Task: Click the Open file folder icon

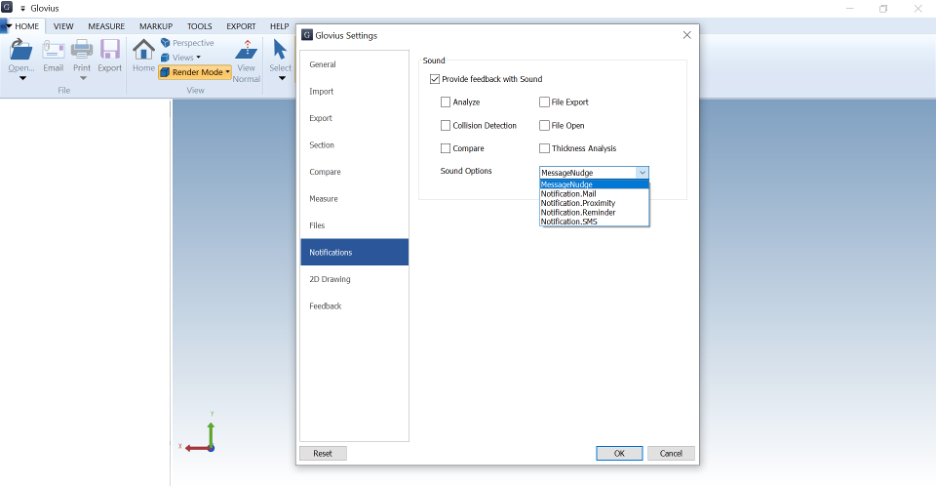Action: pyautogui.click(x=21, y=50)
